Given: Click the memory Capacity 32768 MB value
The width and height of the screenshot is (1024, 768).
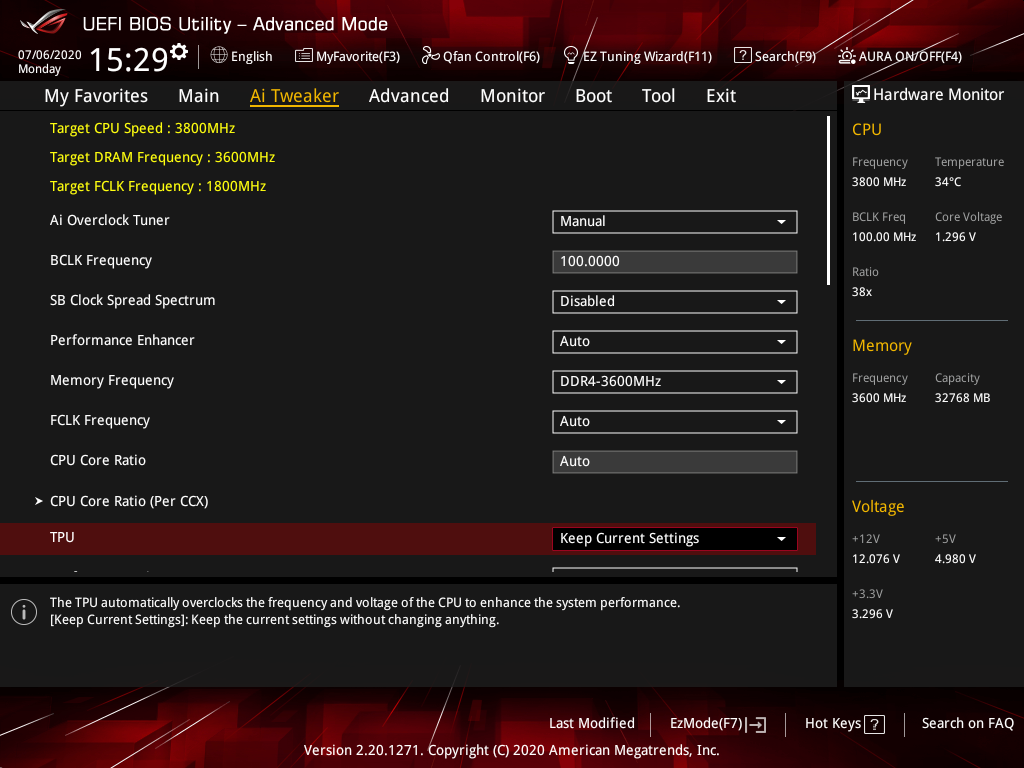Looking at the screenshot, I should pyautogui.click(x=962, y=398).
